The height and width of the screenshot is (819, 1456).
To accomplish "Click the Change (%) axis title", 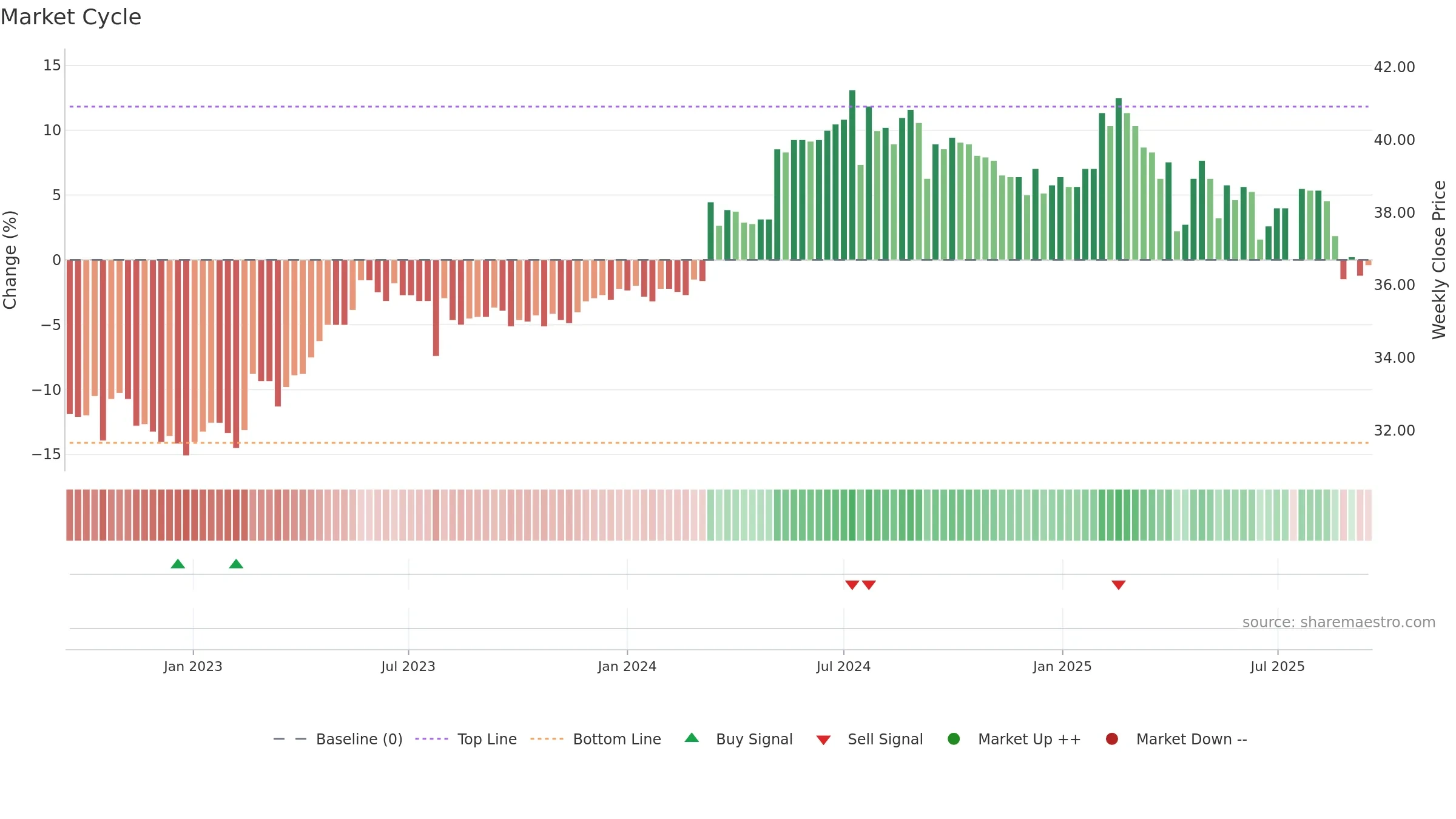I will coord(10,260).
